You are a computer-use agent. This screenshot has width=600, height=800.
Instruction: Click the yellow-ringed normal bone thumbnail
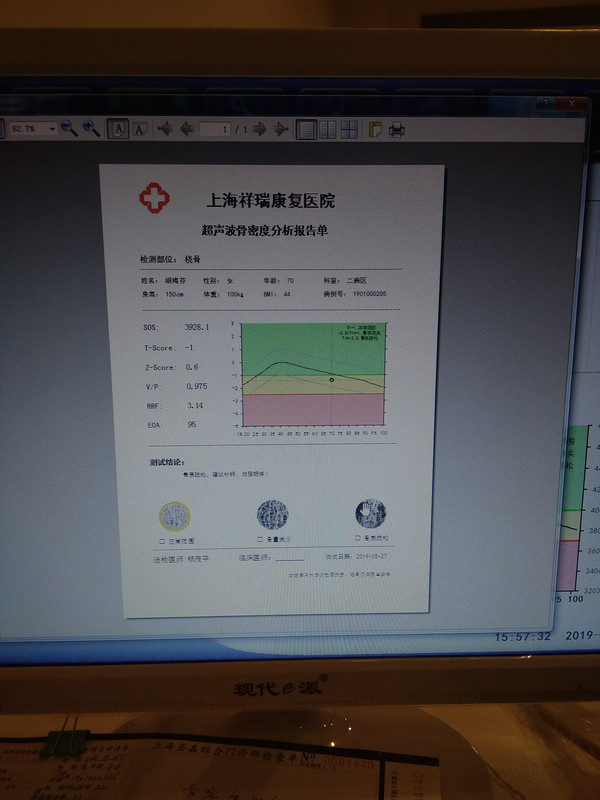[175, 516]
